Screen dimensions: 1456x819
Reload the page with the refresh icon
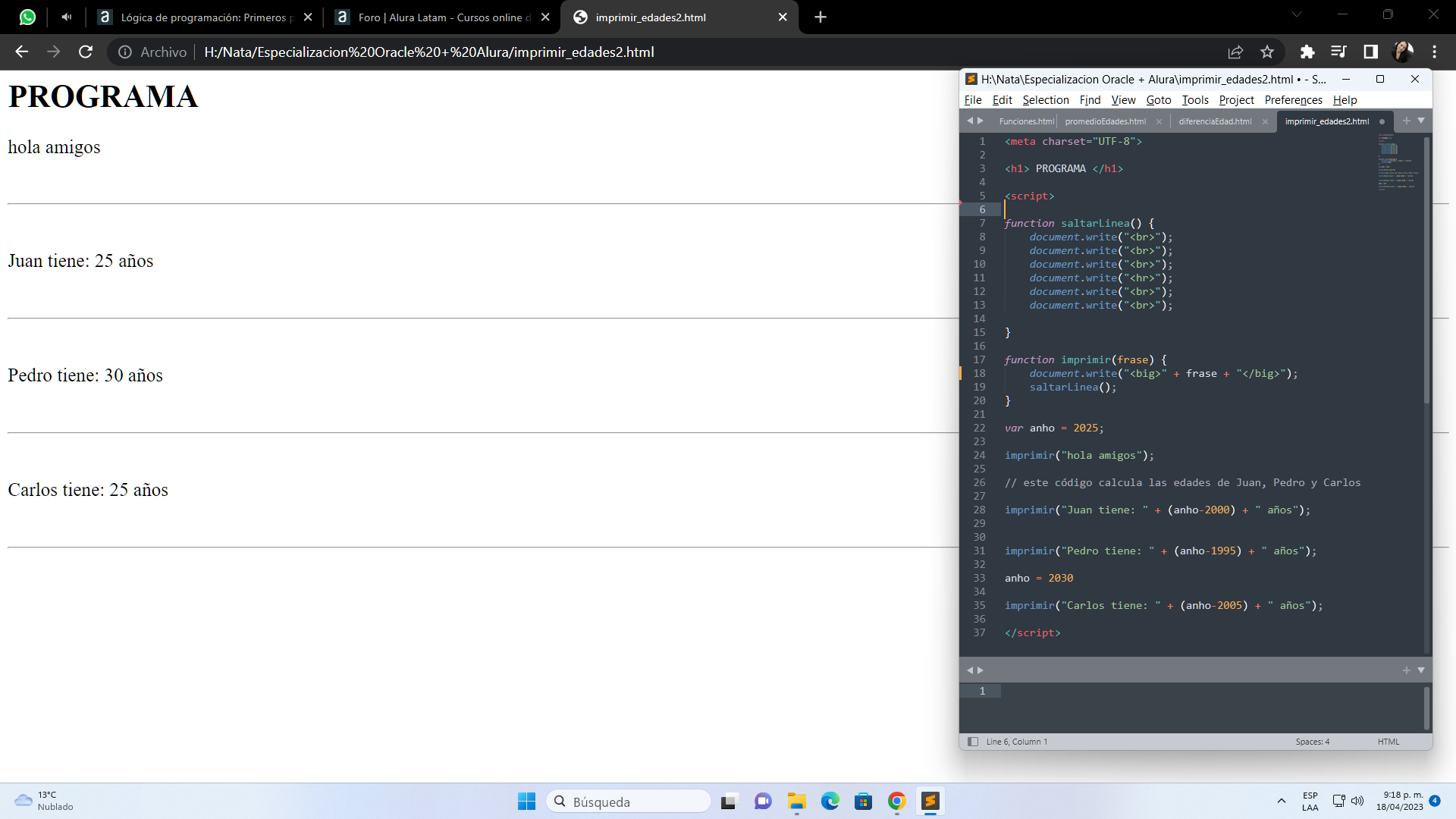click(86, 52)
